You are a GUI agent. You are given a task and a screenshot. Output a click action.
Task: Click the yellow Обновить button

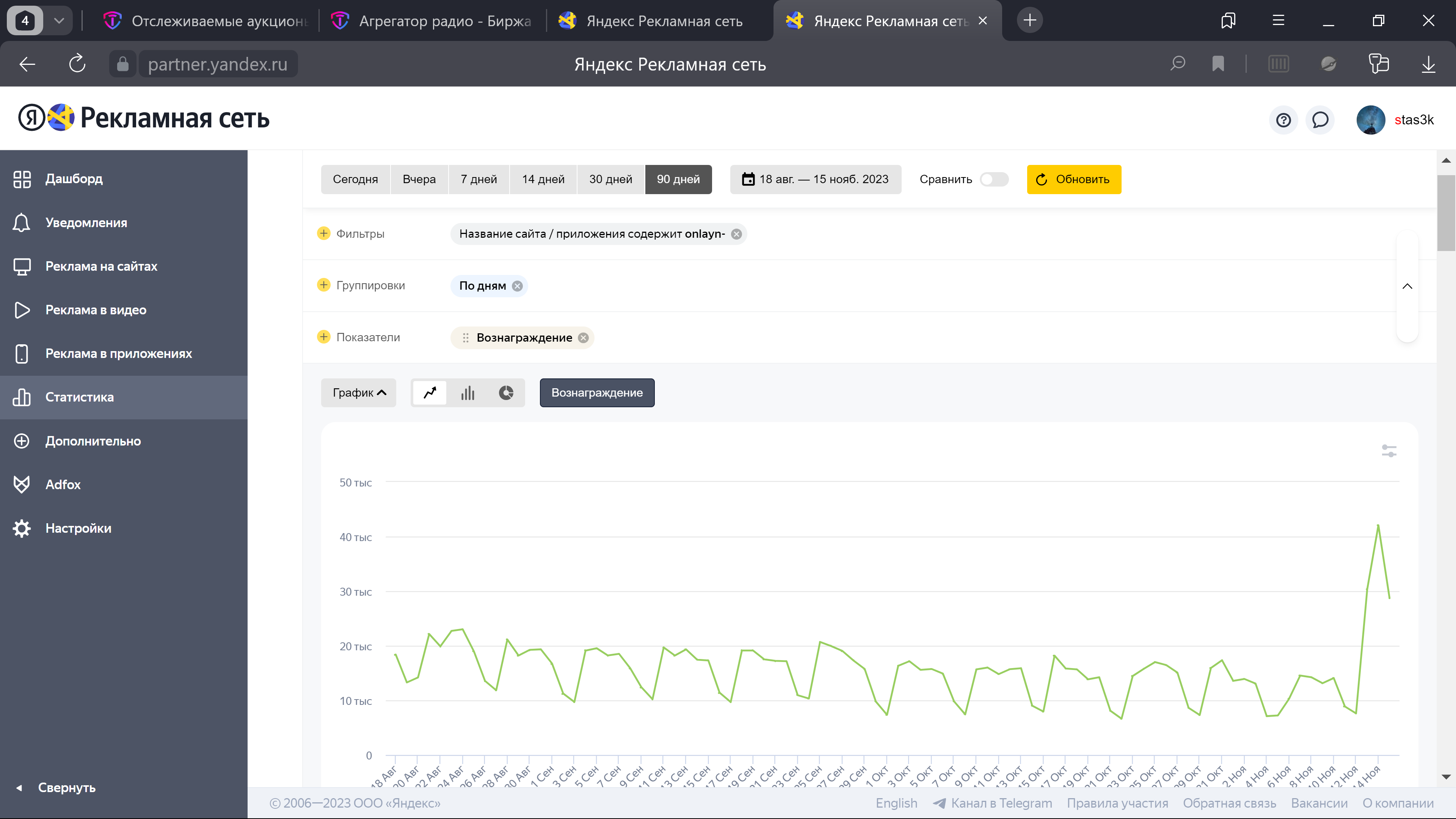(x=1073, y=179)
